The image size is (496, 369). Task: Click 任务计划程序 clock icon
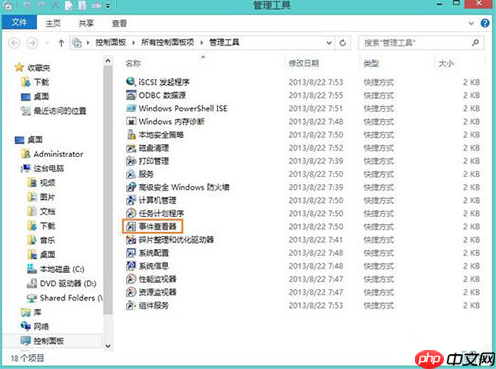coord(131,213)
